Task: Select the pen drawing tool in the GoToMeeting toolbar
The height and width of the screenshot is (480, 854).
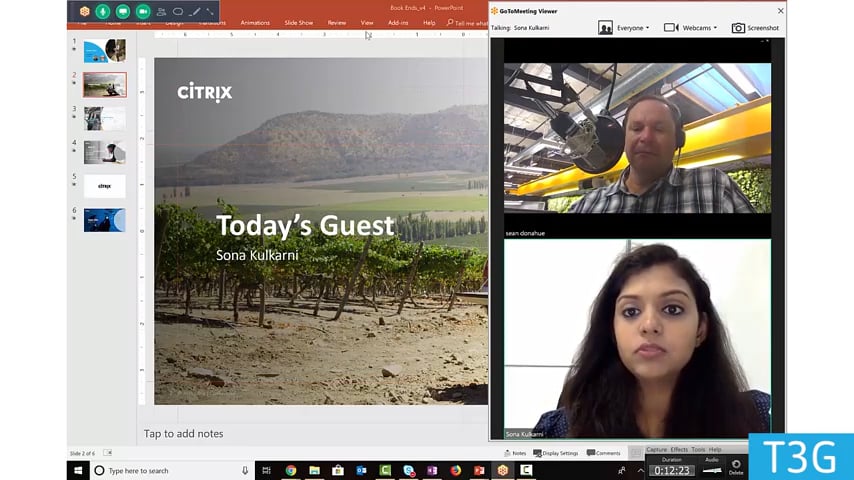Action: tap(194, 11)
